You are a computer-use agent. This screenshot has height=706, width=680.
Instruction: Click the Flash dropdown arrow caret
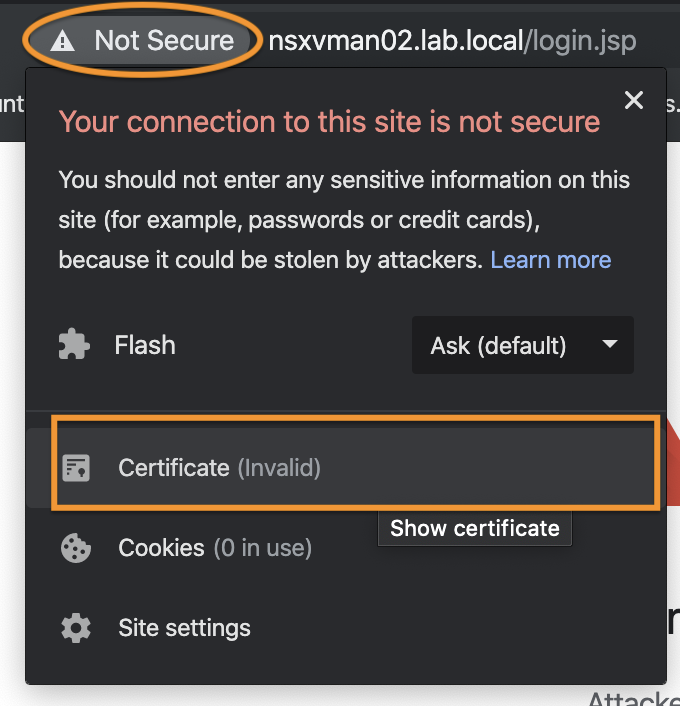(x=610, y=344)
